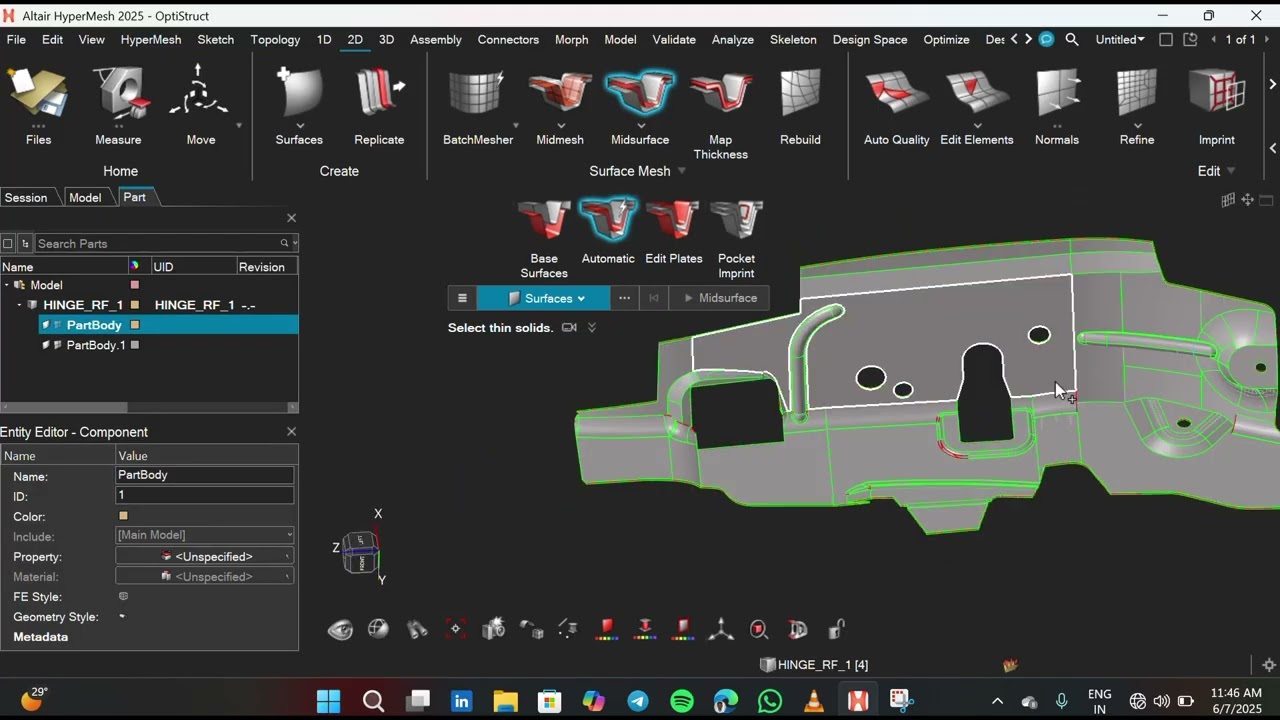This screenshot has height=720, width=1280.
Task: Click the Color swatch in Entity Editor
Action: click(x=123, y=516)
